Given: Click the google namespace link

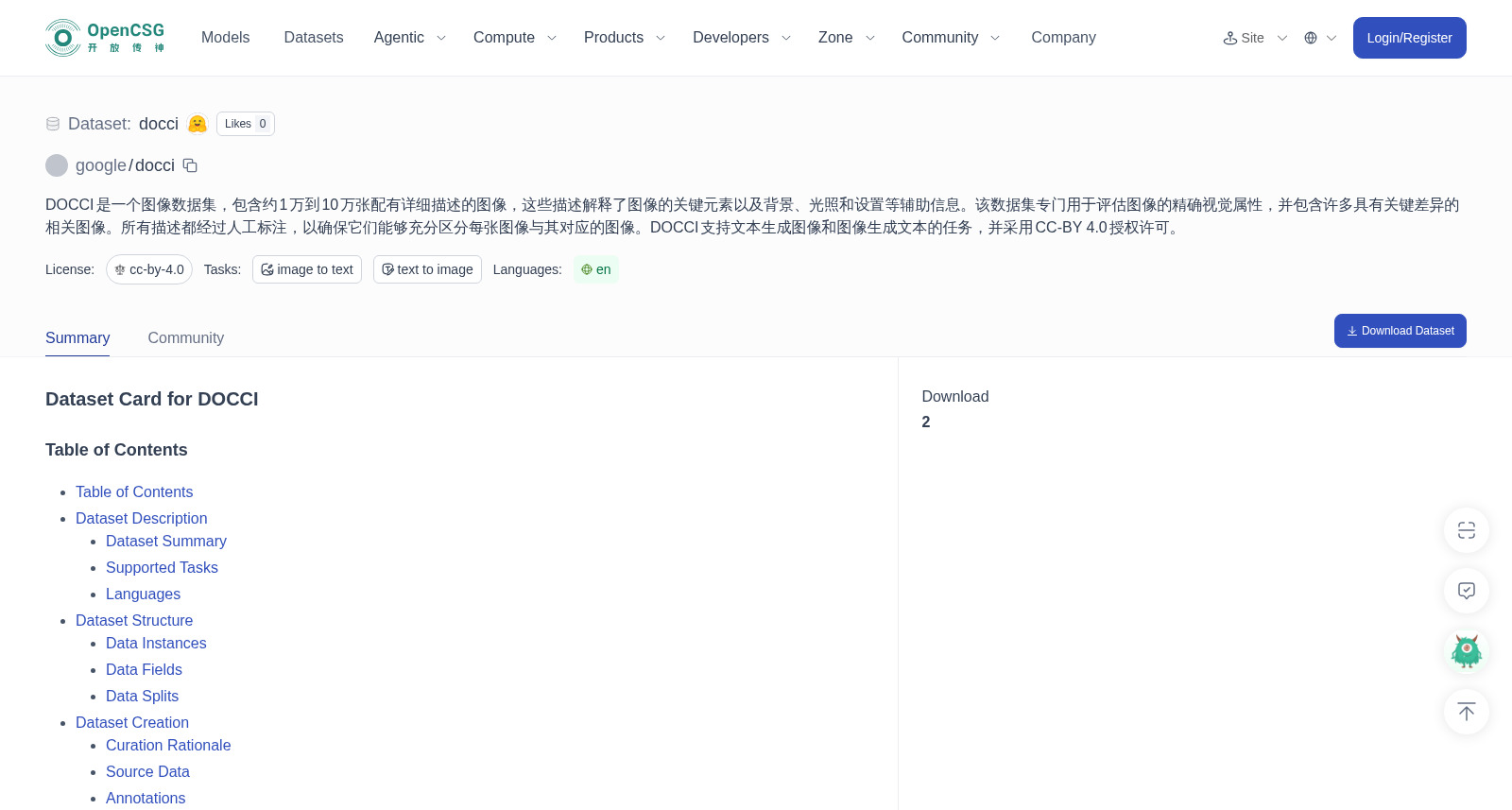Looking at the screenshot, I should pyautogui.click(x=101, y=165).
